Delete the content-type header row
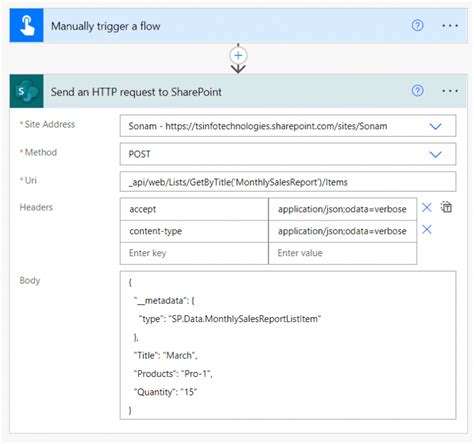474x444 pixels. tap(427, 229)
